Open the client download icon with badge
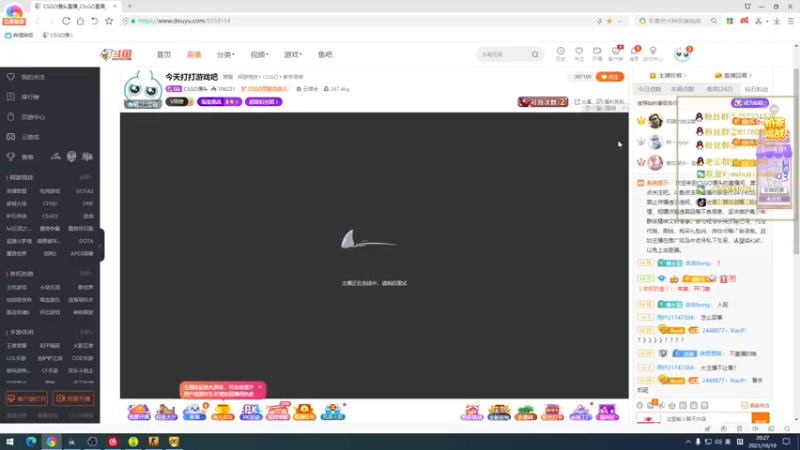 click(616, 54)
